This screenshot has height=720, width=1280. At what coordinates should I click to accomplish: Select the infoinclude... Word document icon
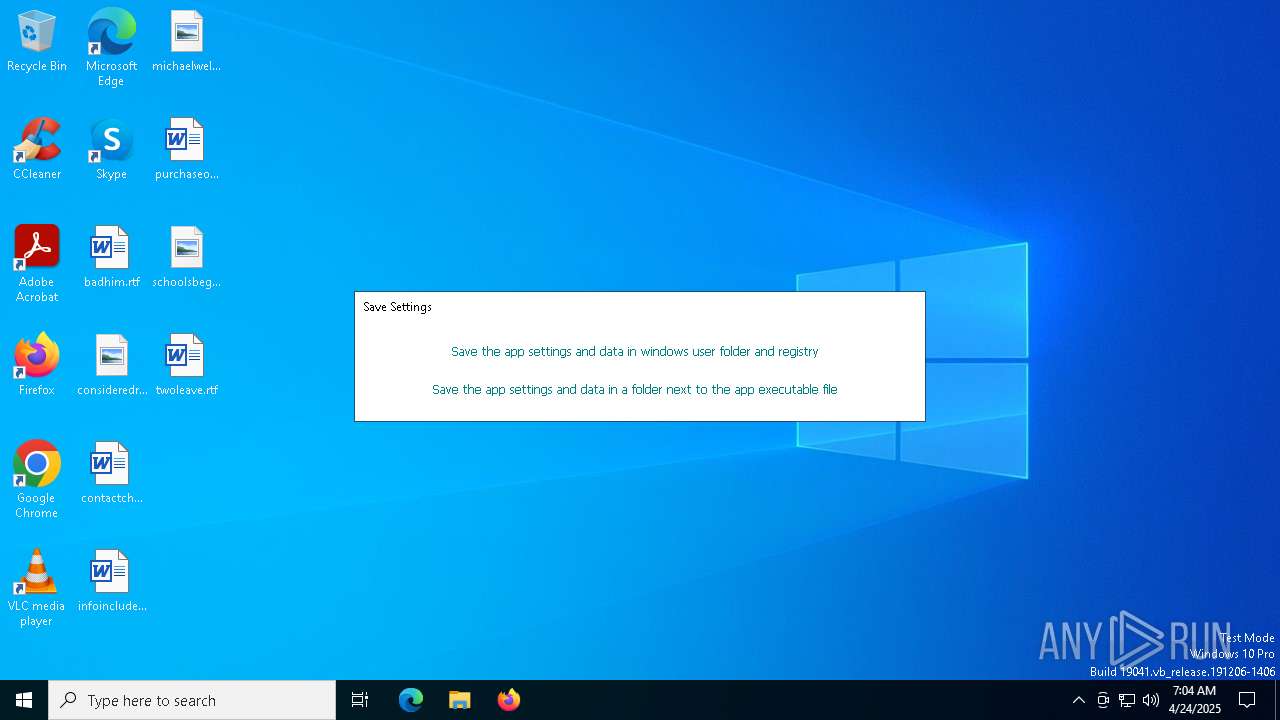click(111, 581)
